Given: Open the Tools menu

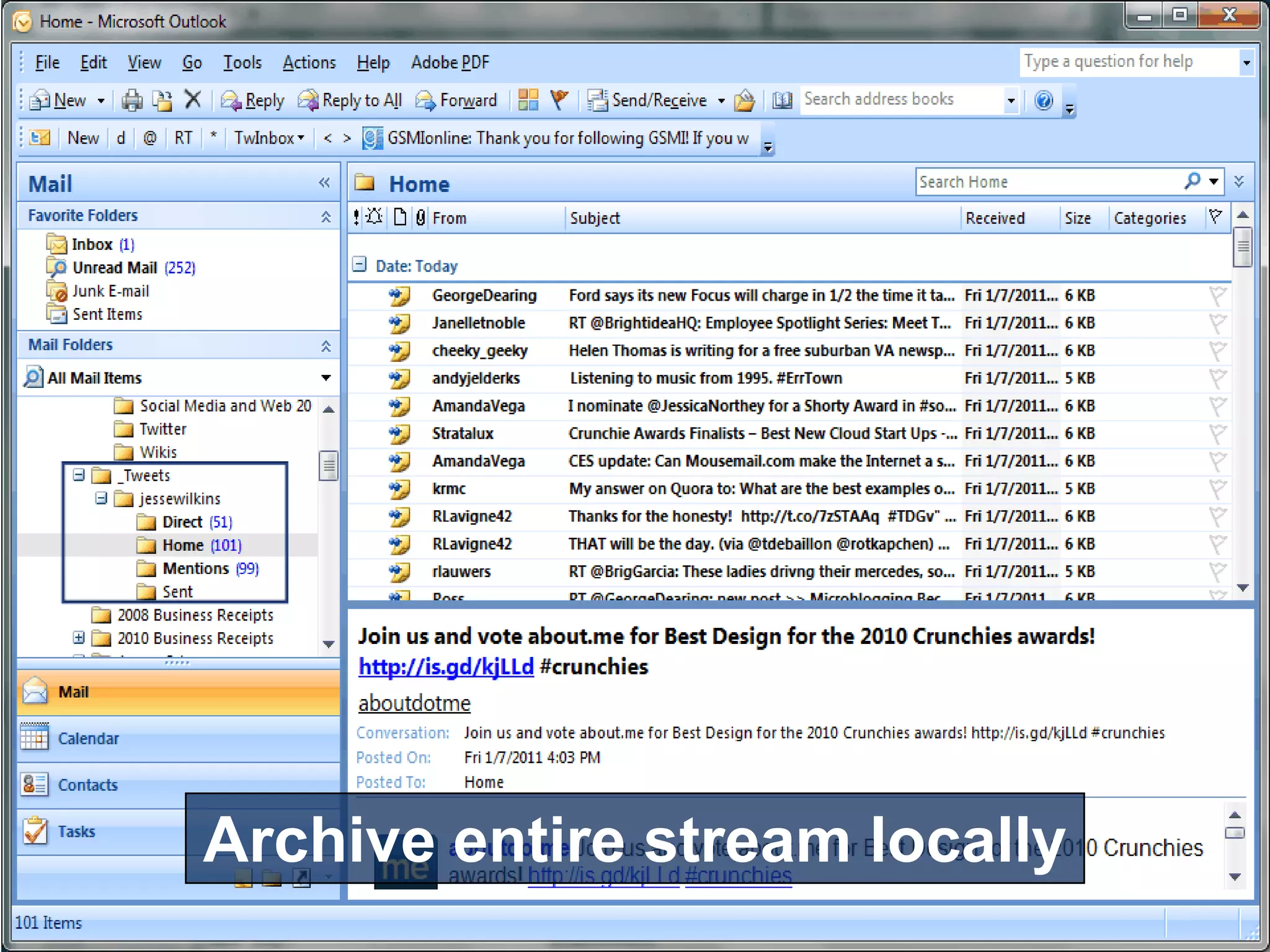Looking at the screenshot, I should (x=242, y=62).
